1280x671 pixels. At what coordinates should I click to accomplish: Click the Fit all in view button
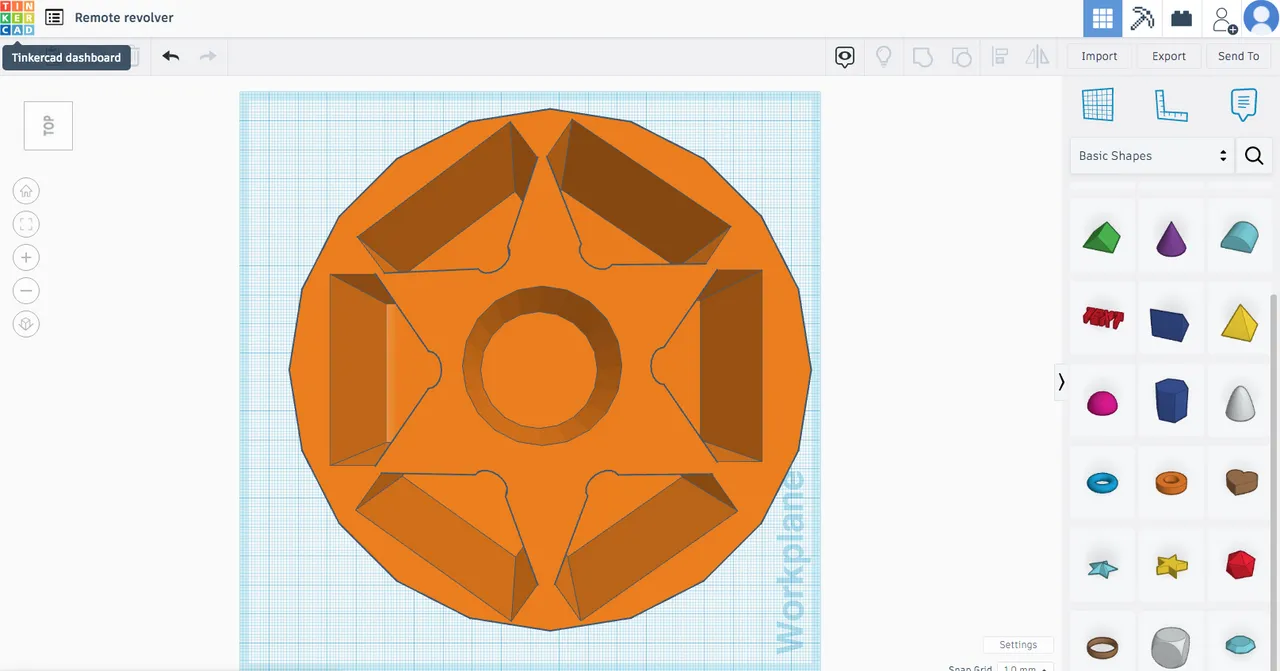click(26, 224)
